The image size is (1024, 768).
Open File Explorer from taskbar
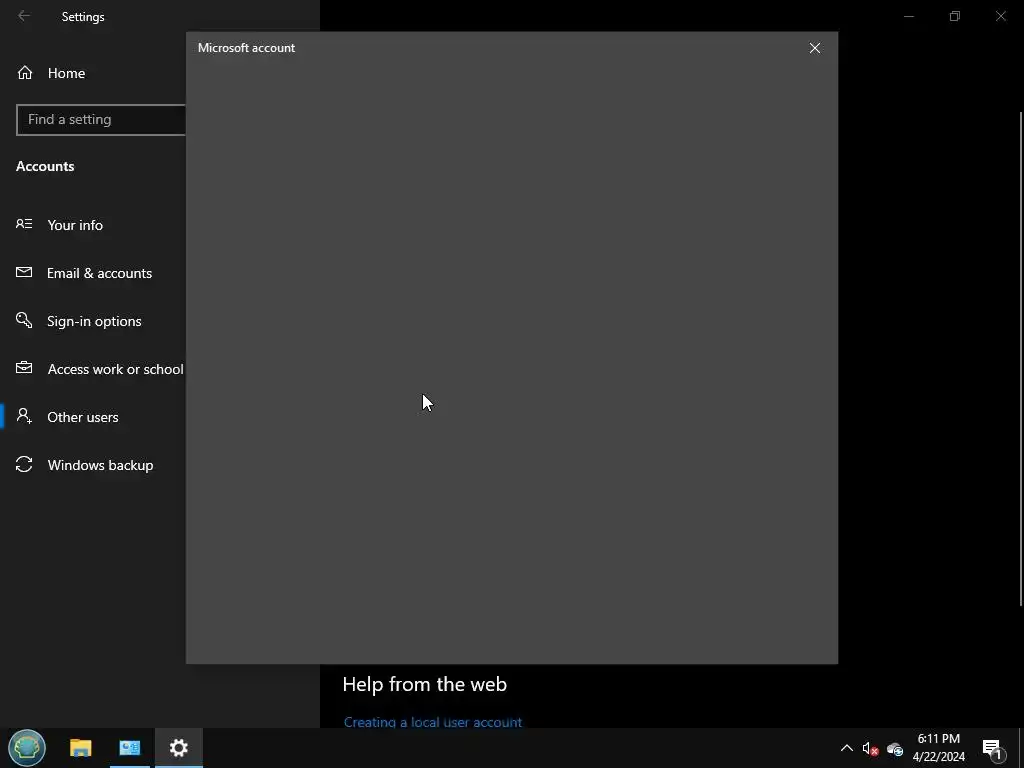point(81,748)
